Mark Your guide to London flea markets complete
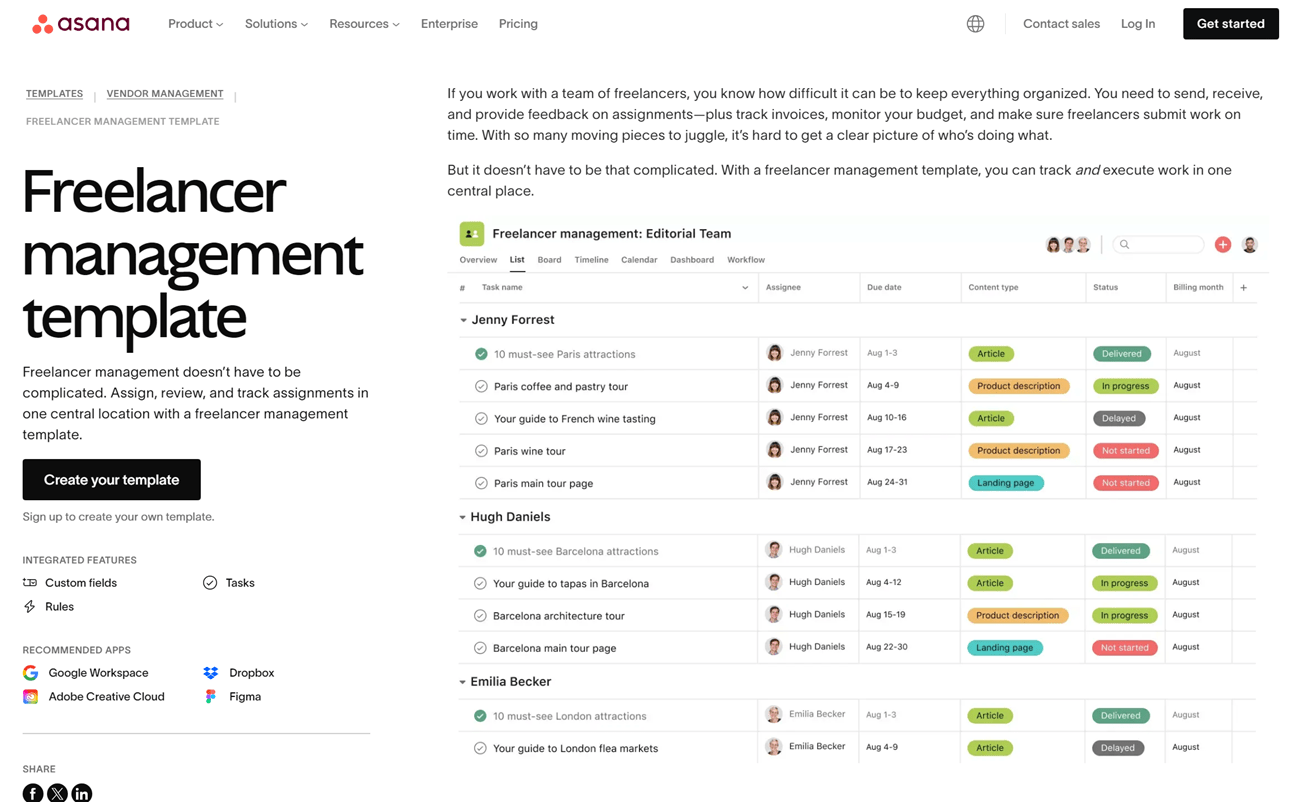The image size is (1300, 802). coord(480,748)
